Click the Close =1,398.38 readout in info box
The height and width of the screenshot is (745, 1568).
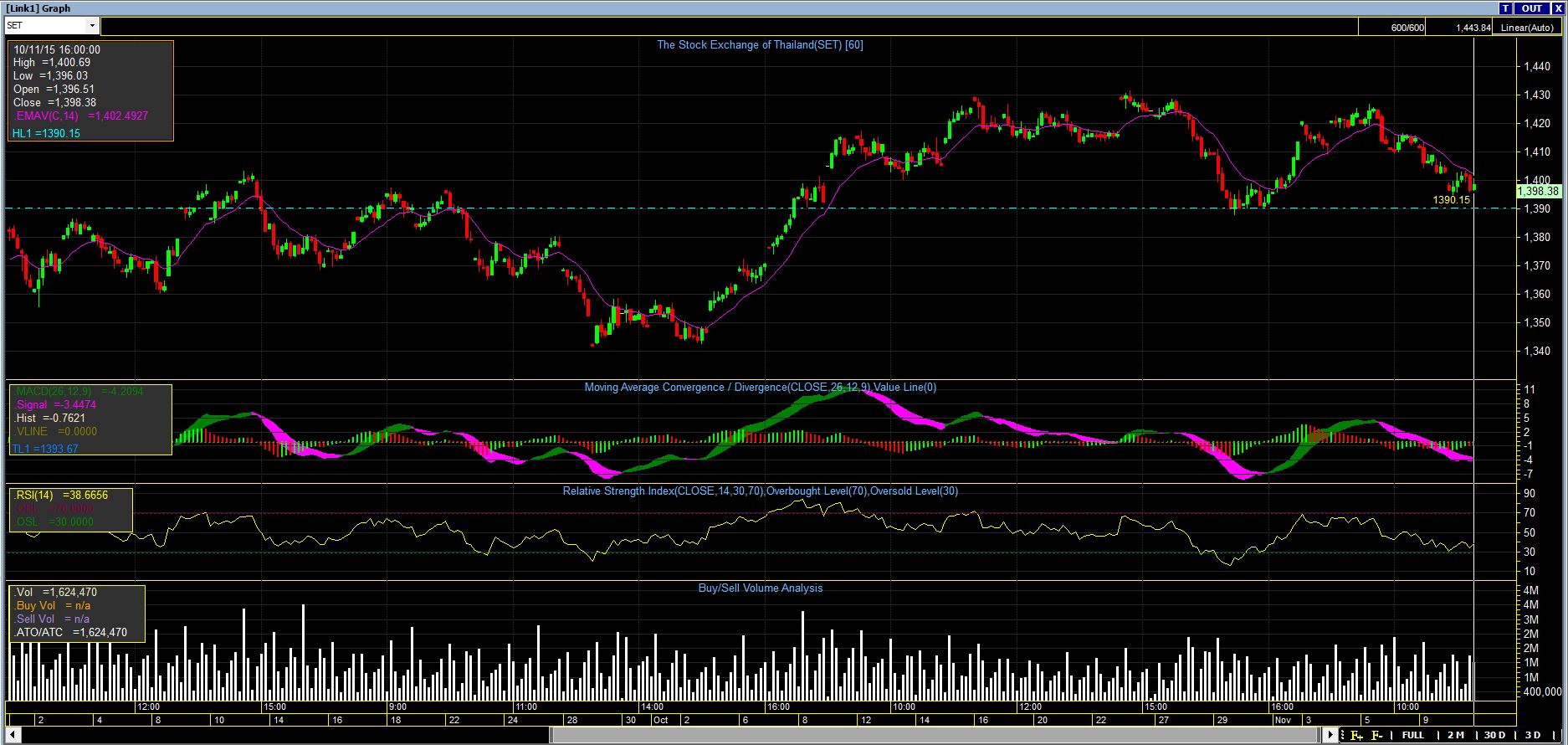[x=54, y=103]
